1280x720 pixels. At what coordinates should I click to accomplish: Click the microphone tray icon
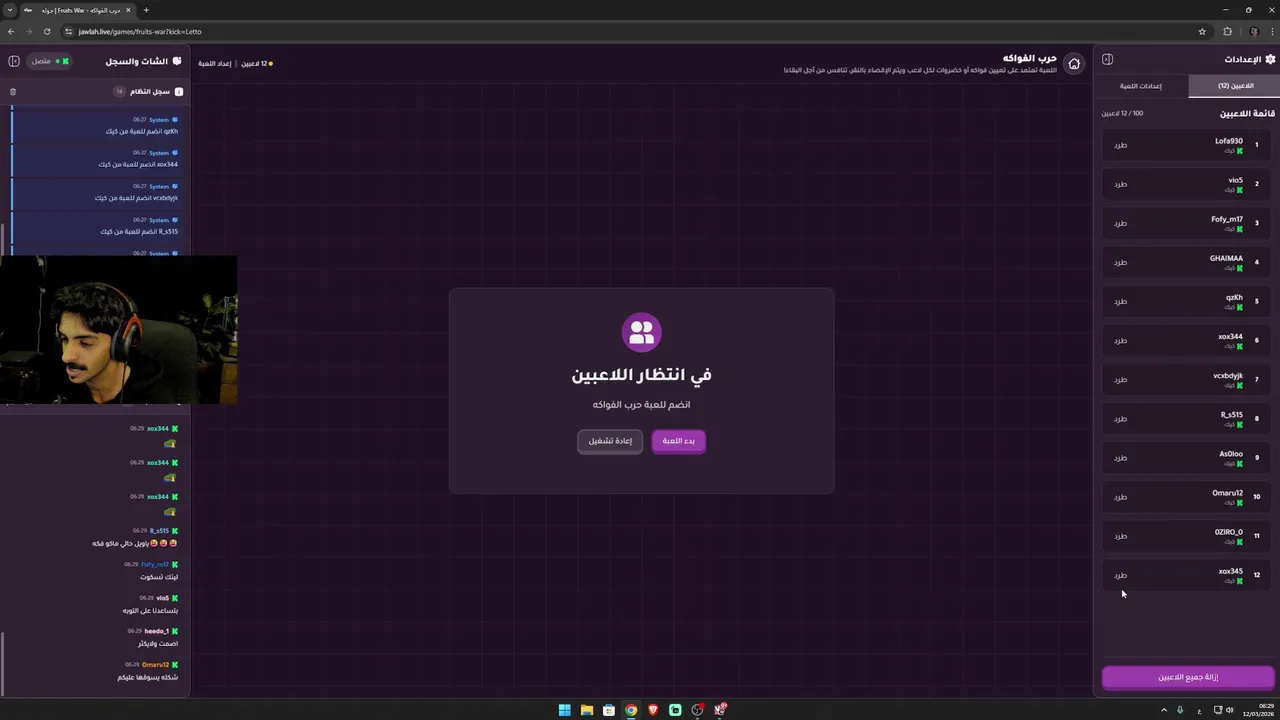[1180, 710]
